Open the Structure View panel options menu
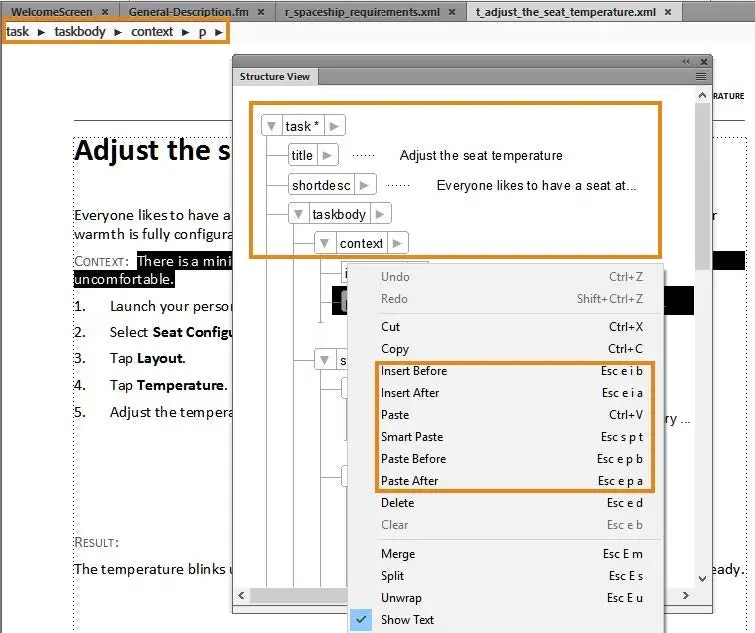 701,76
